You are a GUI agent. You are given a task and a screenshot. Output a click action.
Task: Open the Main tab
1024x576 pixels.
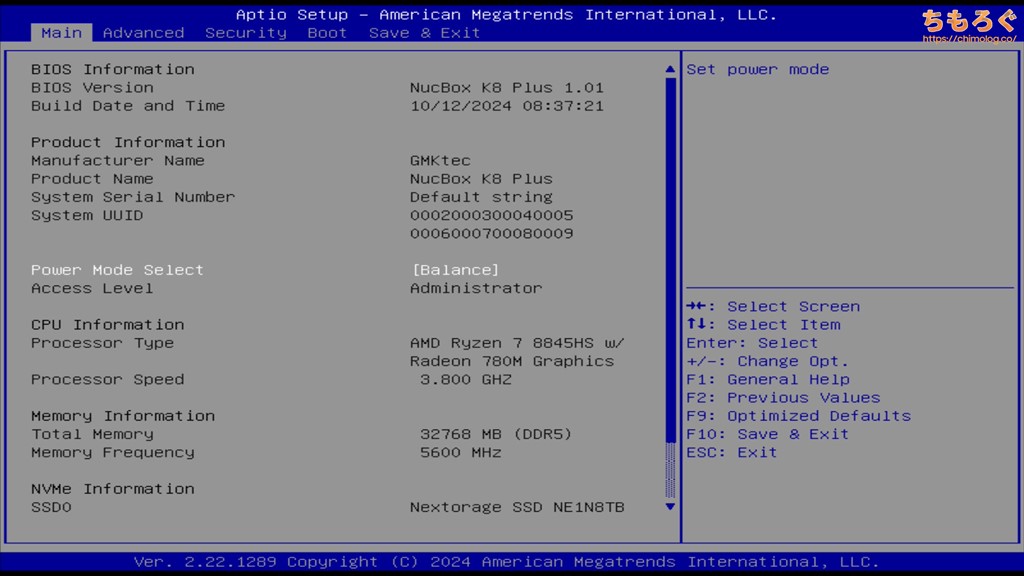tap(61, 33)
